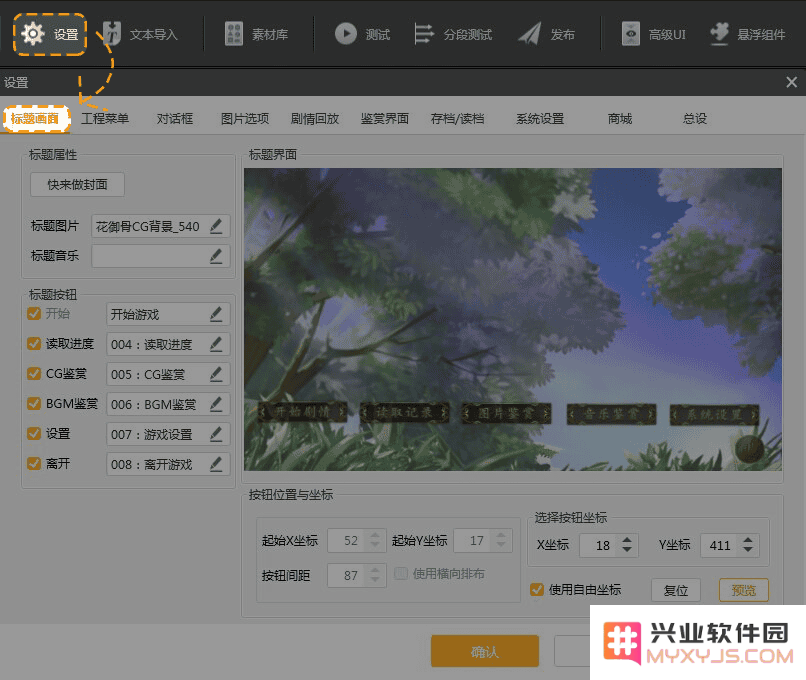Edit 标题图片 with the pencil icon

click(x=216, y=226)
